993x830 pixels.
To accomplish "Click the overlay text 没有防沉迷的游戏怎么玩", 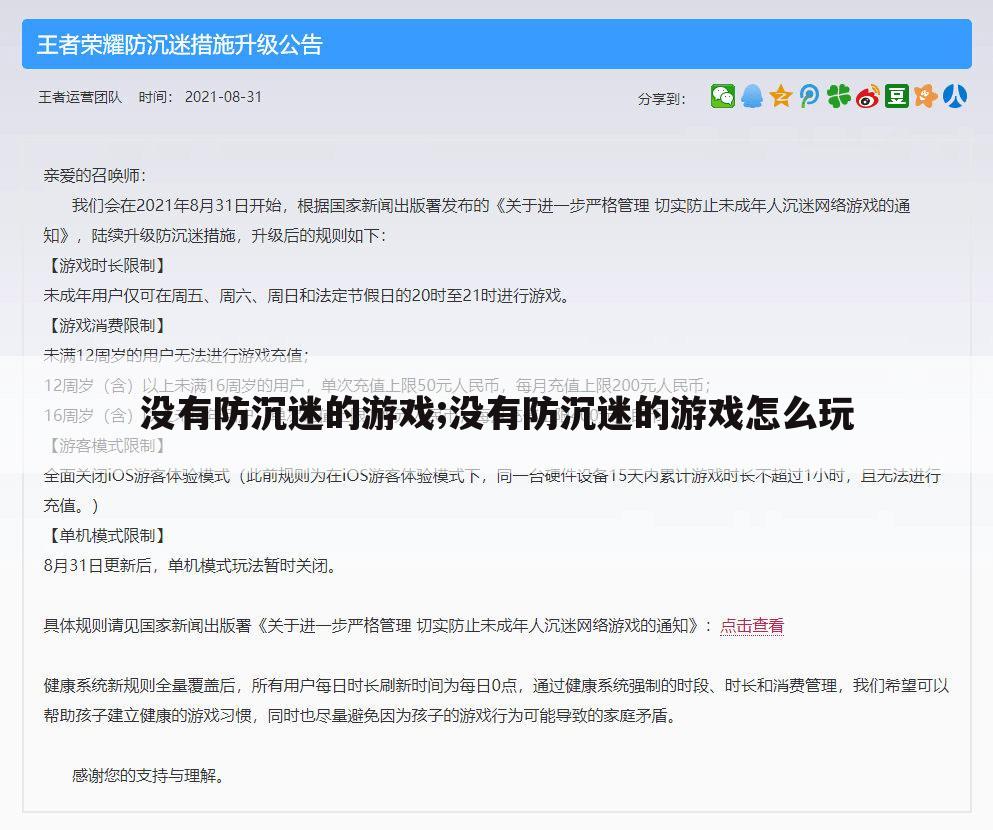I will (x=652, y=413).
